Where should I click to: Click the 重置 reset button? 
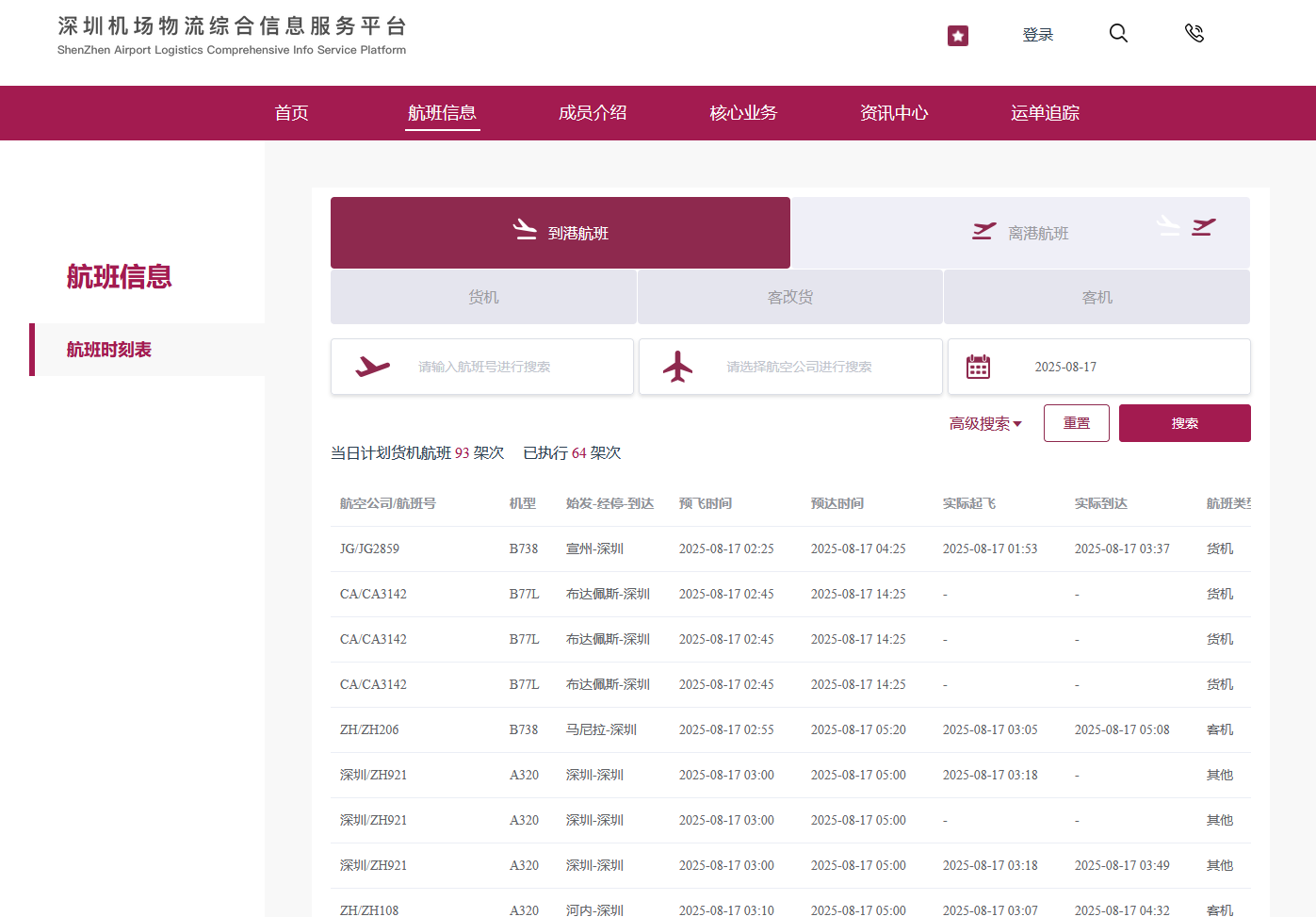(1077, 423)
